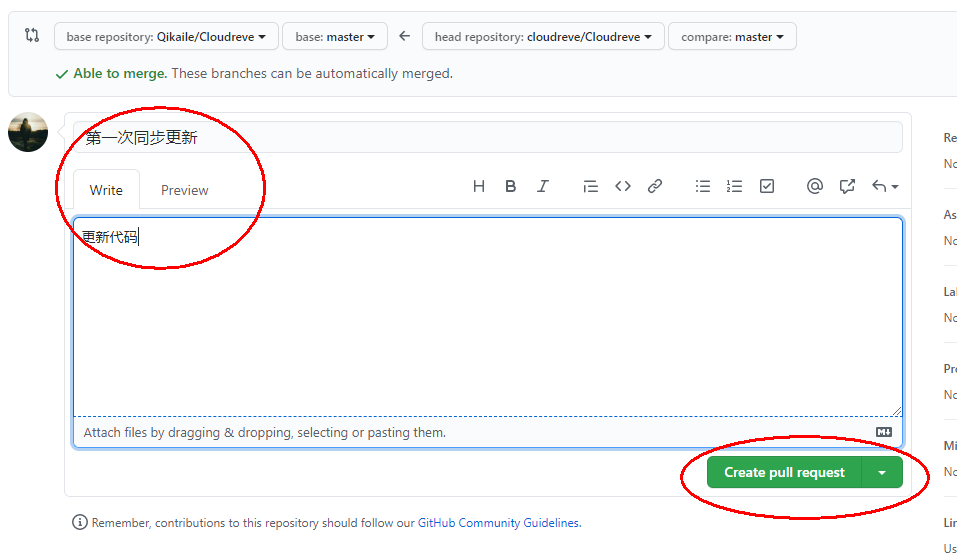Open GitHub Community Guidelines link

pos(497,522)
